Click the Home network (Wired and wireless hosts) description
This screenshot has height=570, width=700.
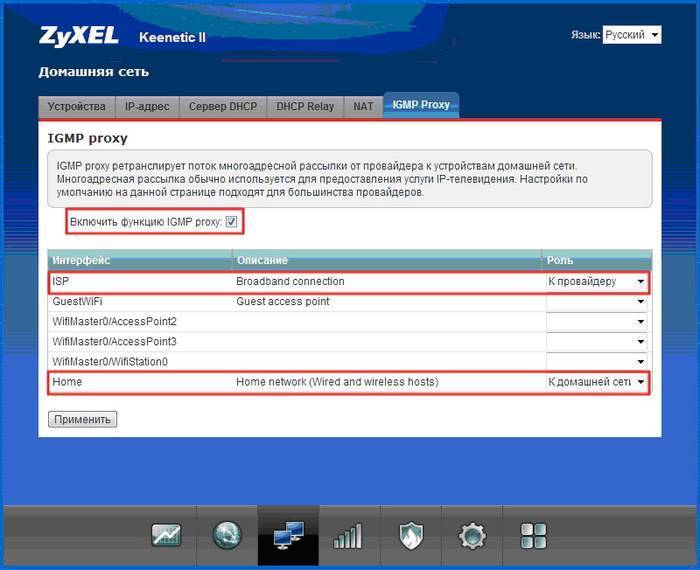(x=337, y=382)
